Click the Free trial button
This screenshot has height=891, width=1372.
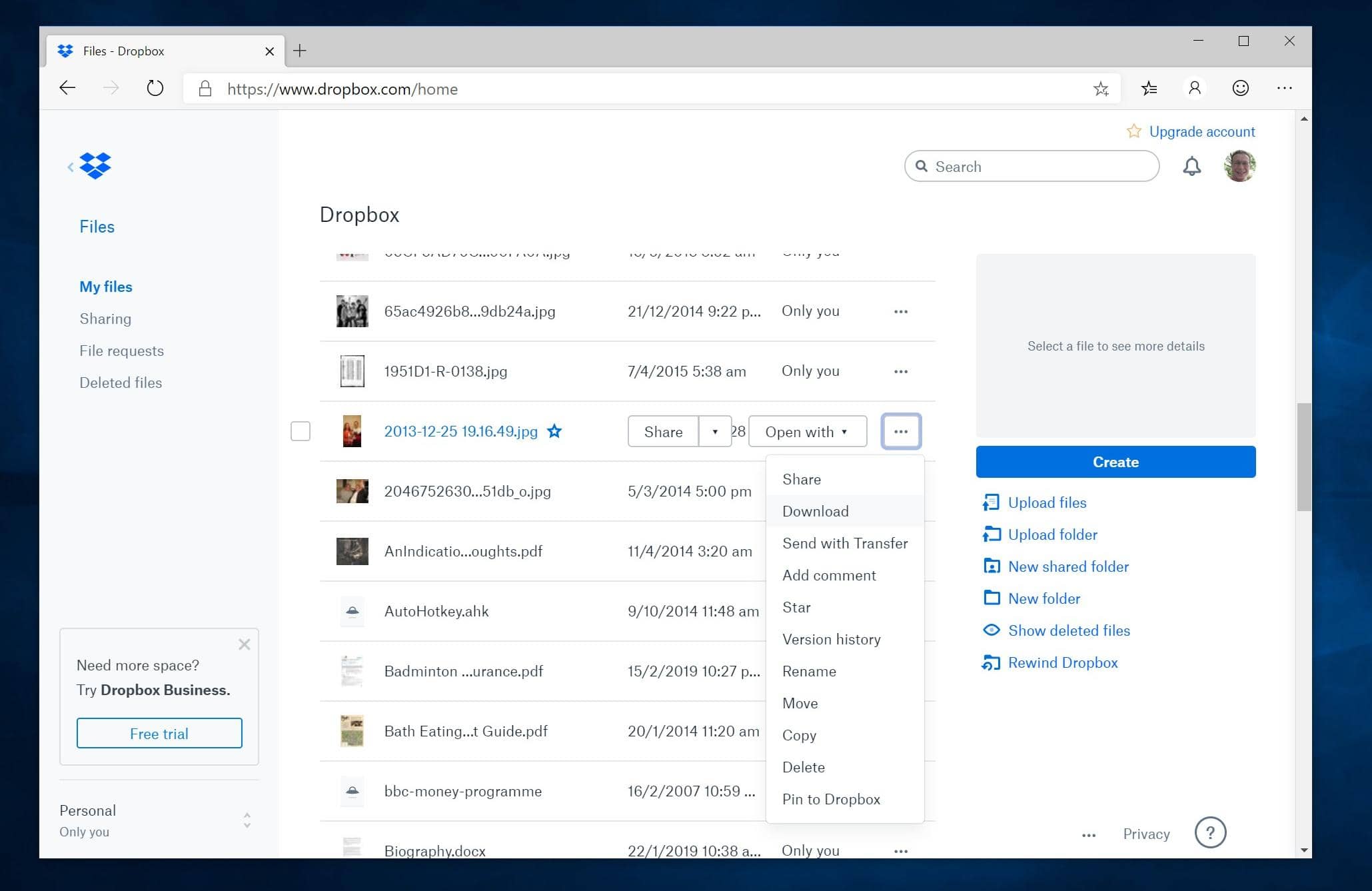click(159, 733)
